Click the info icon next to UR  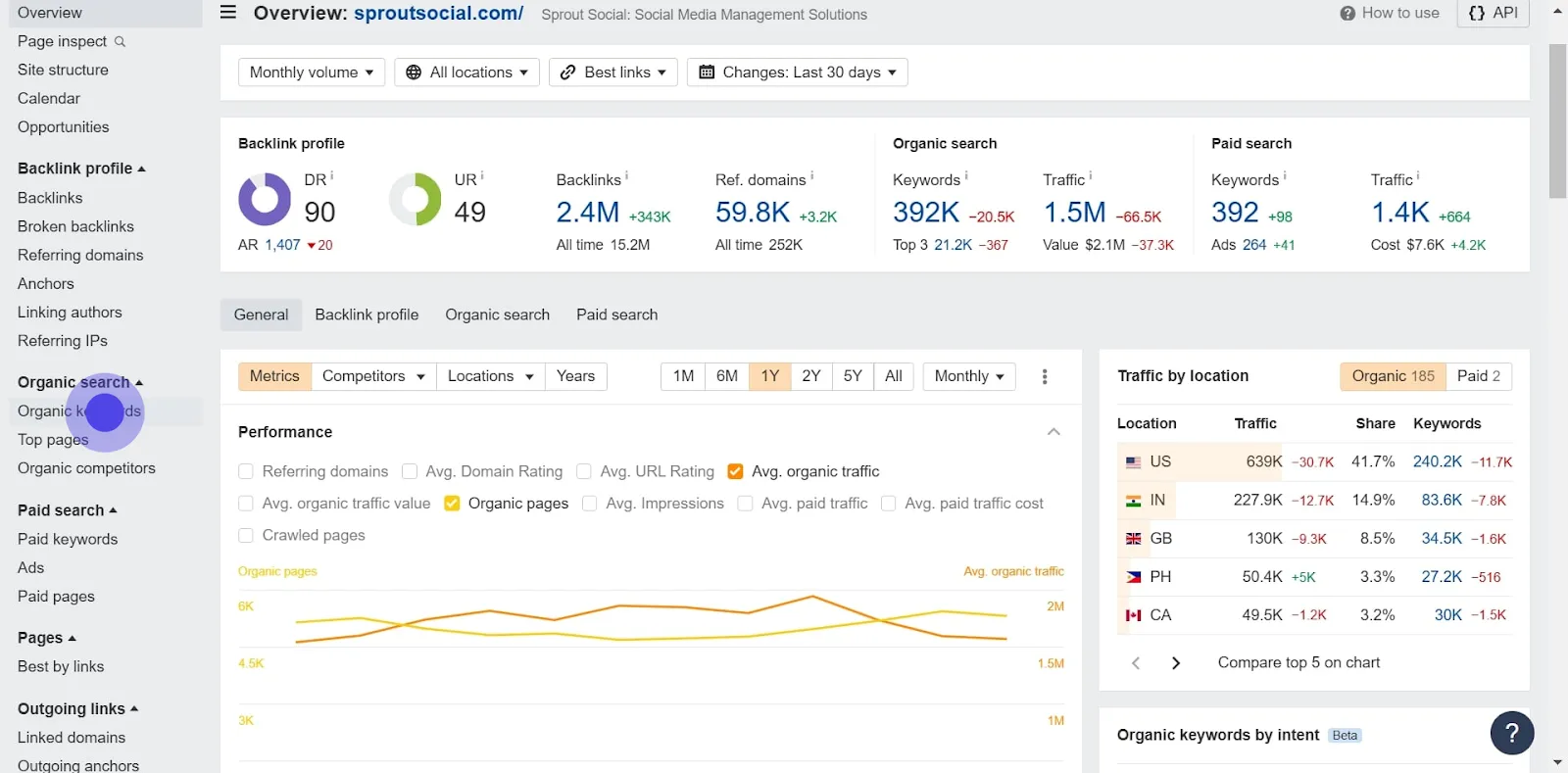point(482,176)
